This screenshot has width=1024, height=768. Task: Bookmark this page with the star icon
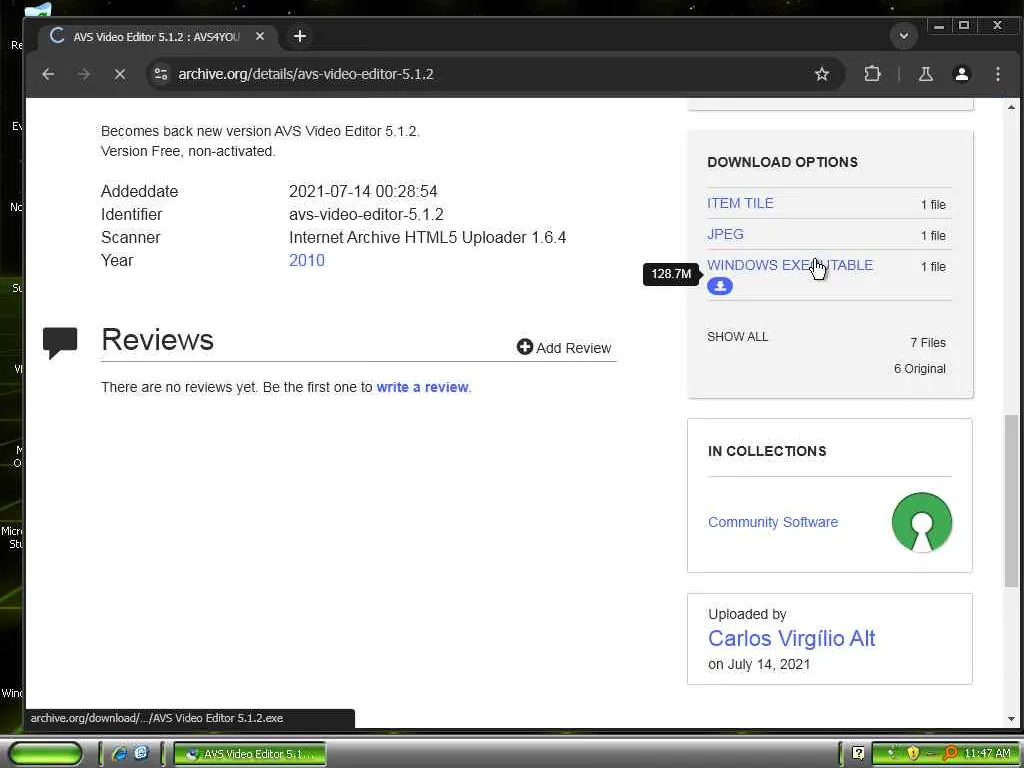[822, 74]
